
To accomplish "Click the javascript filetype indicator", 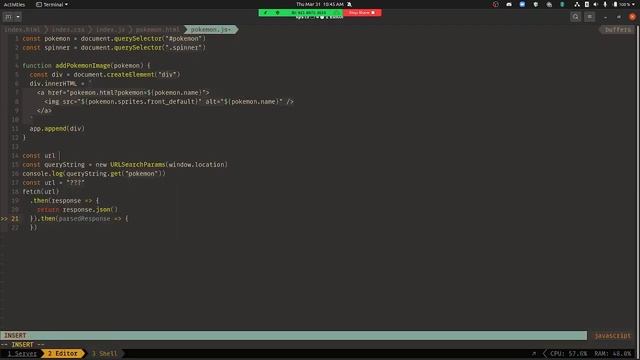I will click(612, 336).
